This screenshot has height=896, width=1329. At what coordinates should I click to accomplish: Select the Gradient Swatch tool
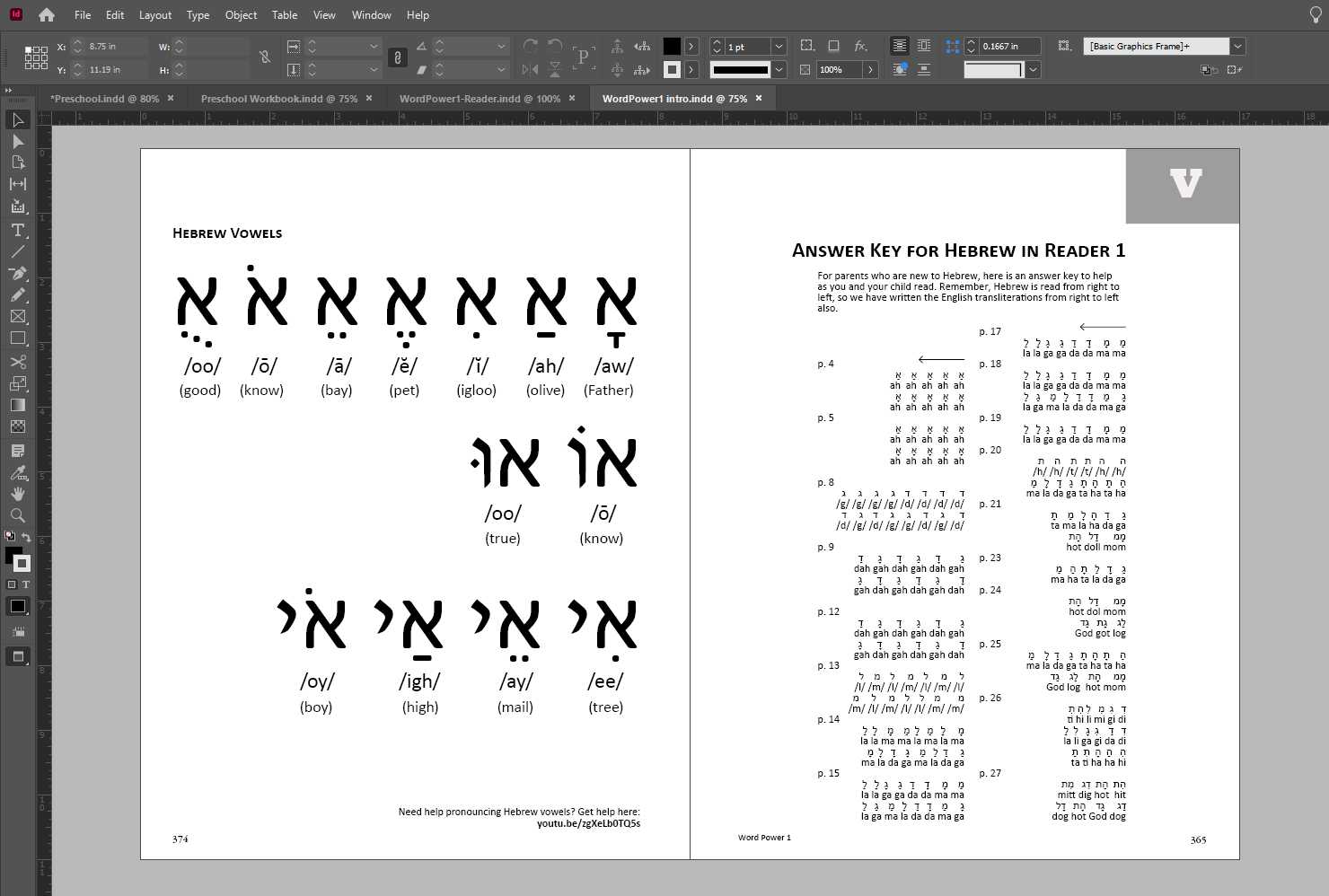point(18,405)
